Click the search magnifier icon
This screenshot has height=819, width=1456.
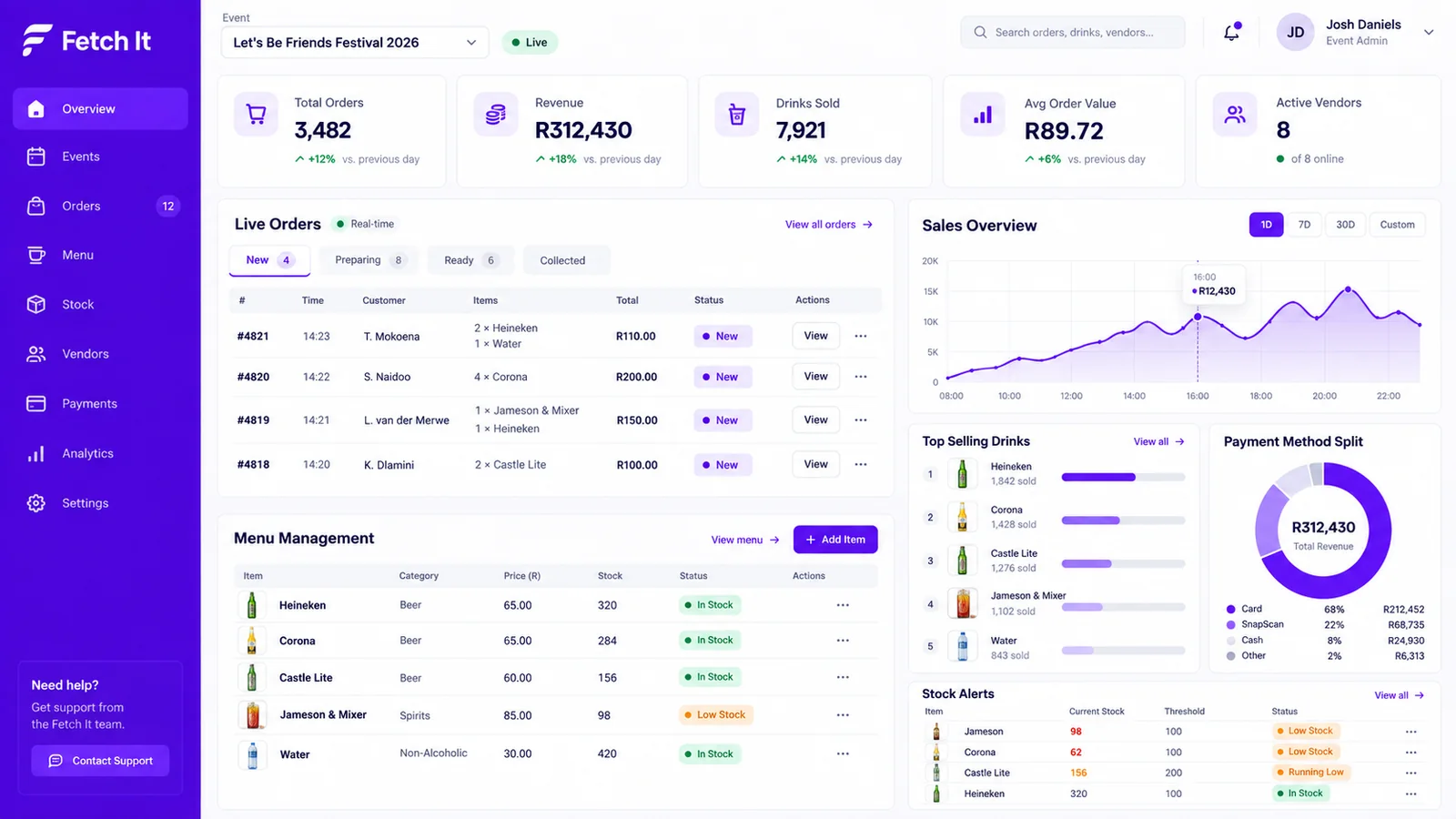tap(980, 32)
